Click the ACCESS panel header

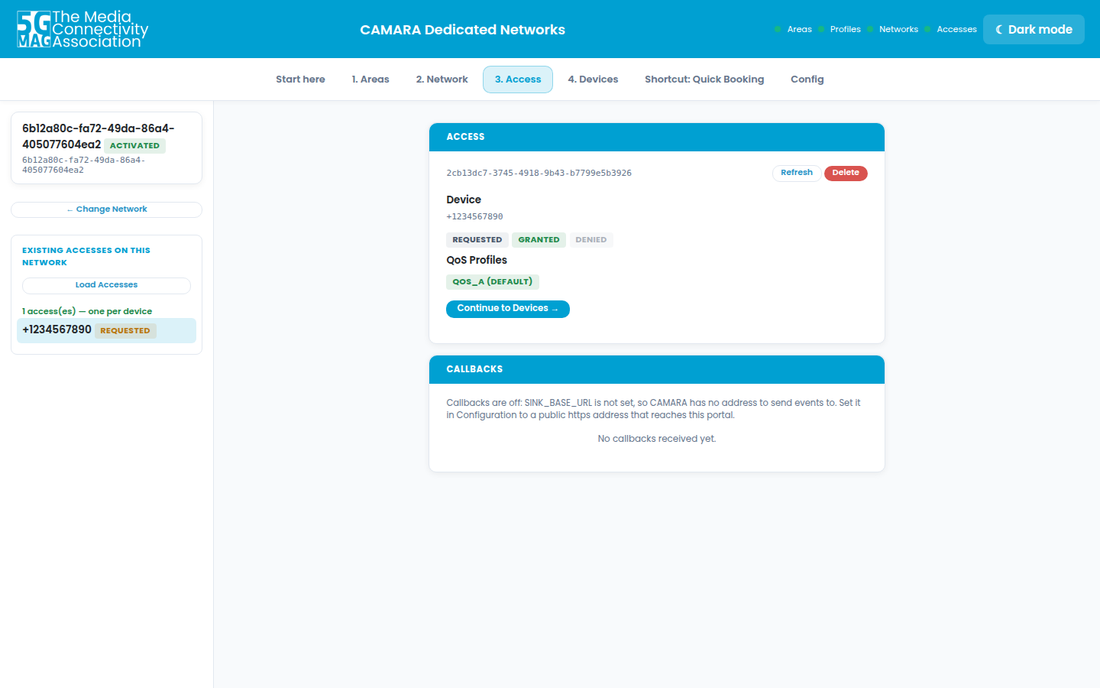click(657, 137)
